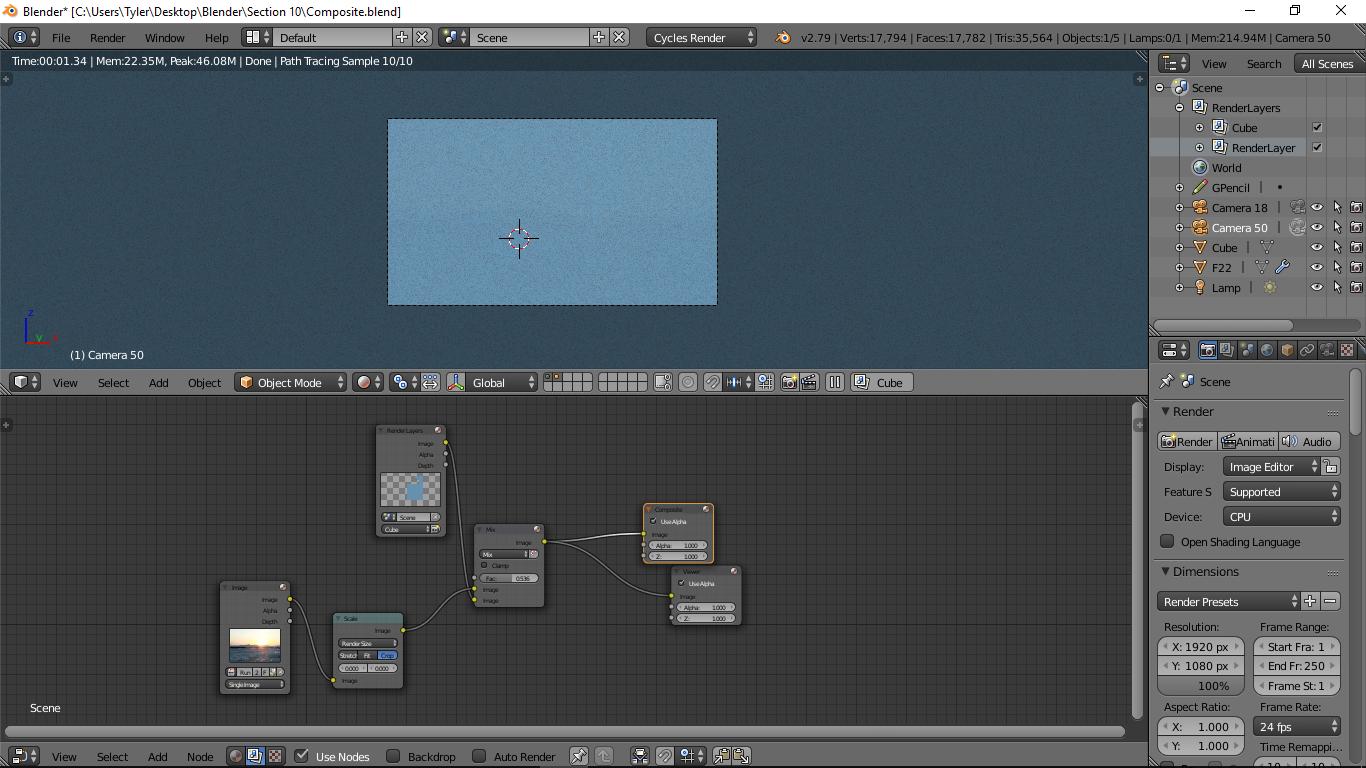
Task: Select the Render Layers properties icon
Action: click(1226, 349)
